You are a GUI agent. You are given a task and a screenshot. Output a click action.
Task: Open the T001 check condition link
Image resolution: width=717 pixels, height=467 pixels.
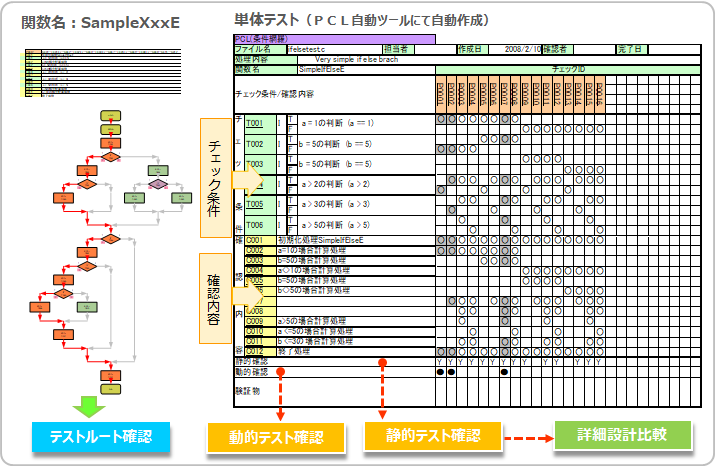pyautogui.click(x=254, y=124)
